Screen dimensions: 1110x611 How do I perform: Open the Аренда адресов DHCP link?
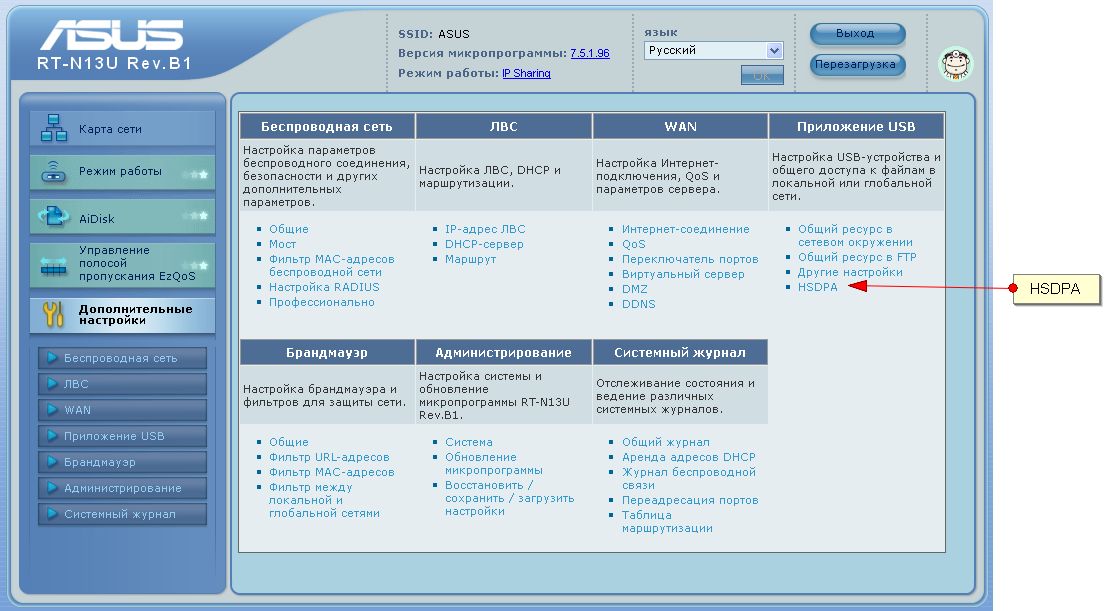tap(689, 457)
